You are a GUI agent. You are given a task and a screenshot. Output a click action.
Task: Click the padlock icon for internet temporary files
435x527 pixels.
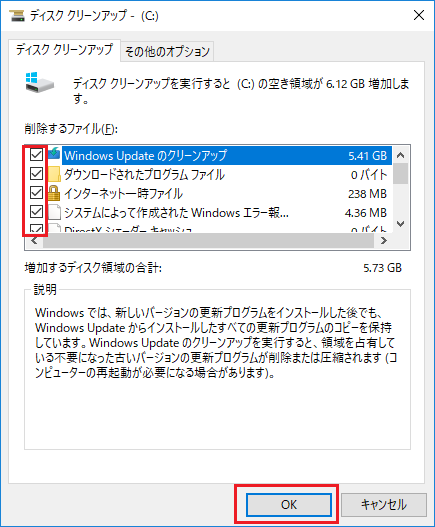[54, 193]
